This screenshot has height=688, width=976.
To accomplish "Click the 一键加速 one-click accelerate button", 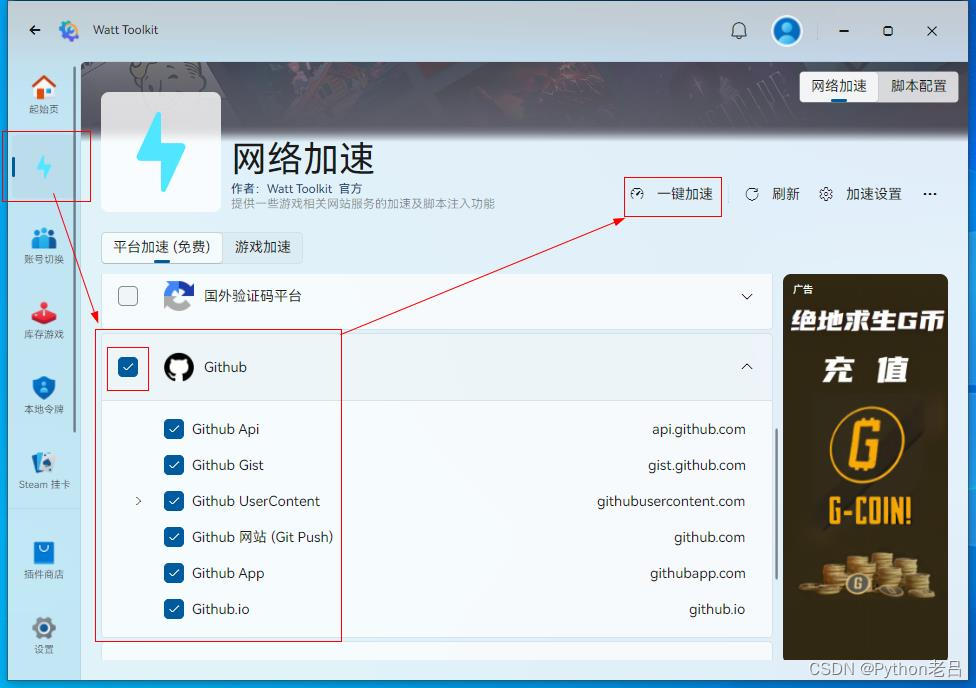I will [x=672, y=194].
